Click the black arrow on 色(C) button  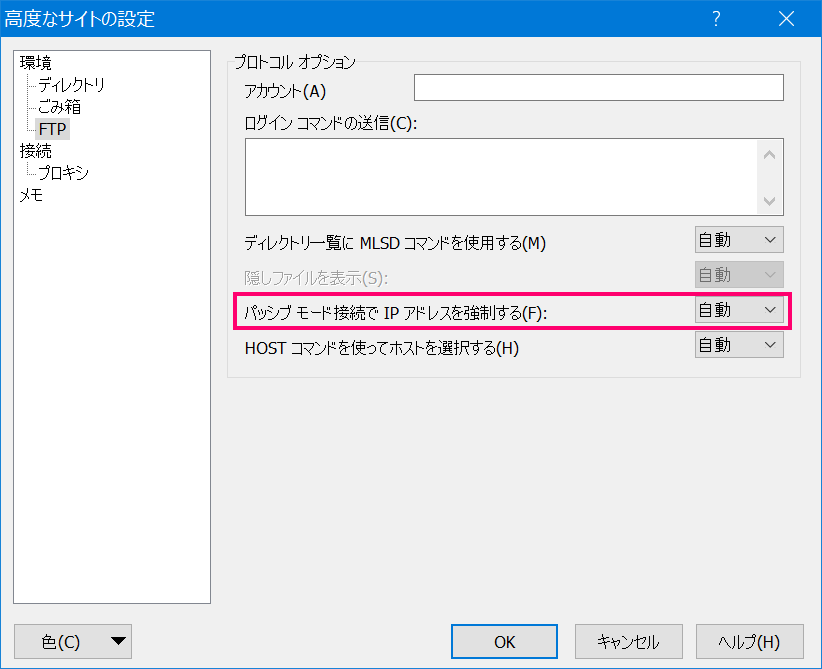[x=118, y=641]
